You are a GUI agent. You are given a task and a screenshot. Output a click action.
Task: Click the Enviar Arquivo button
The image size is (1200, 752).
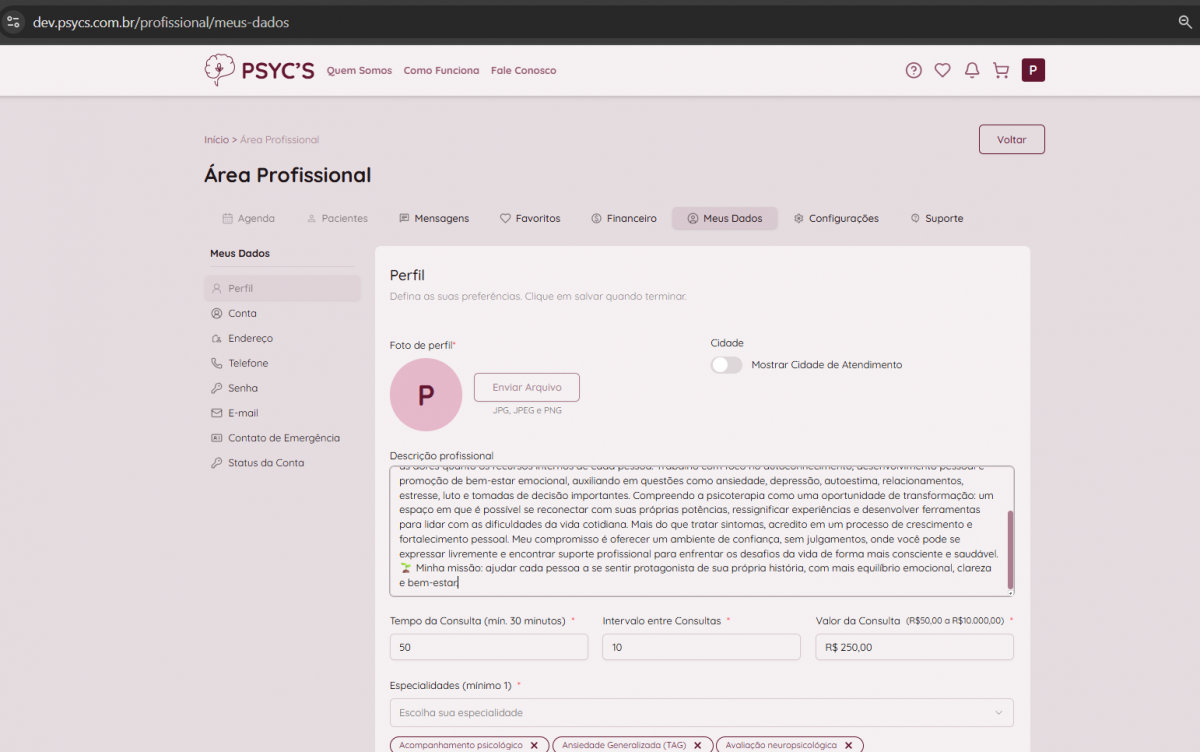526,387
